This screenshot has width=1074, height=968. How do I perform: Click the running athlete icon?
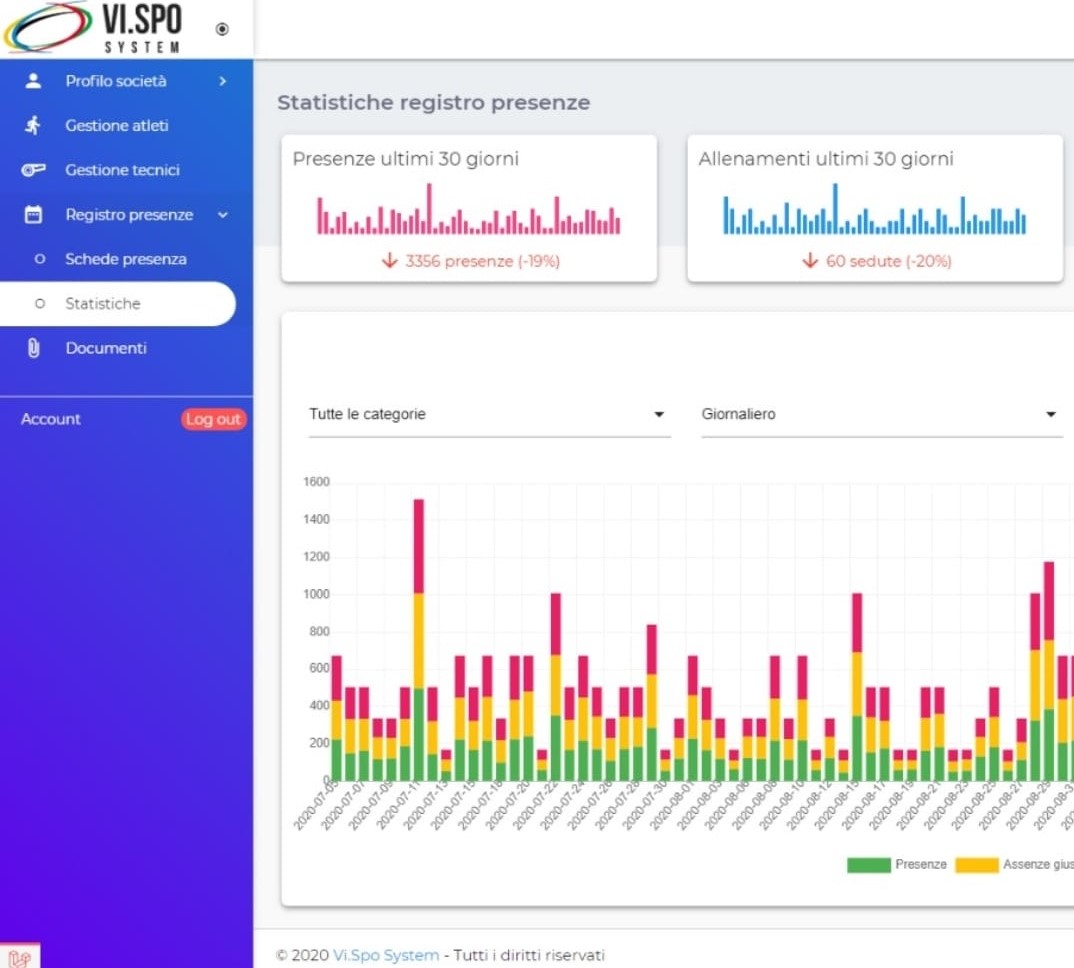[x=33, y=125]
